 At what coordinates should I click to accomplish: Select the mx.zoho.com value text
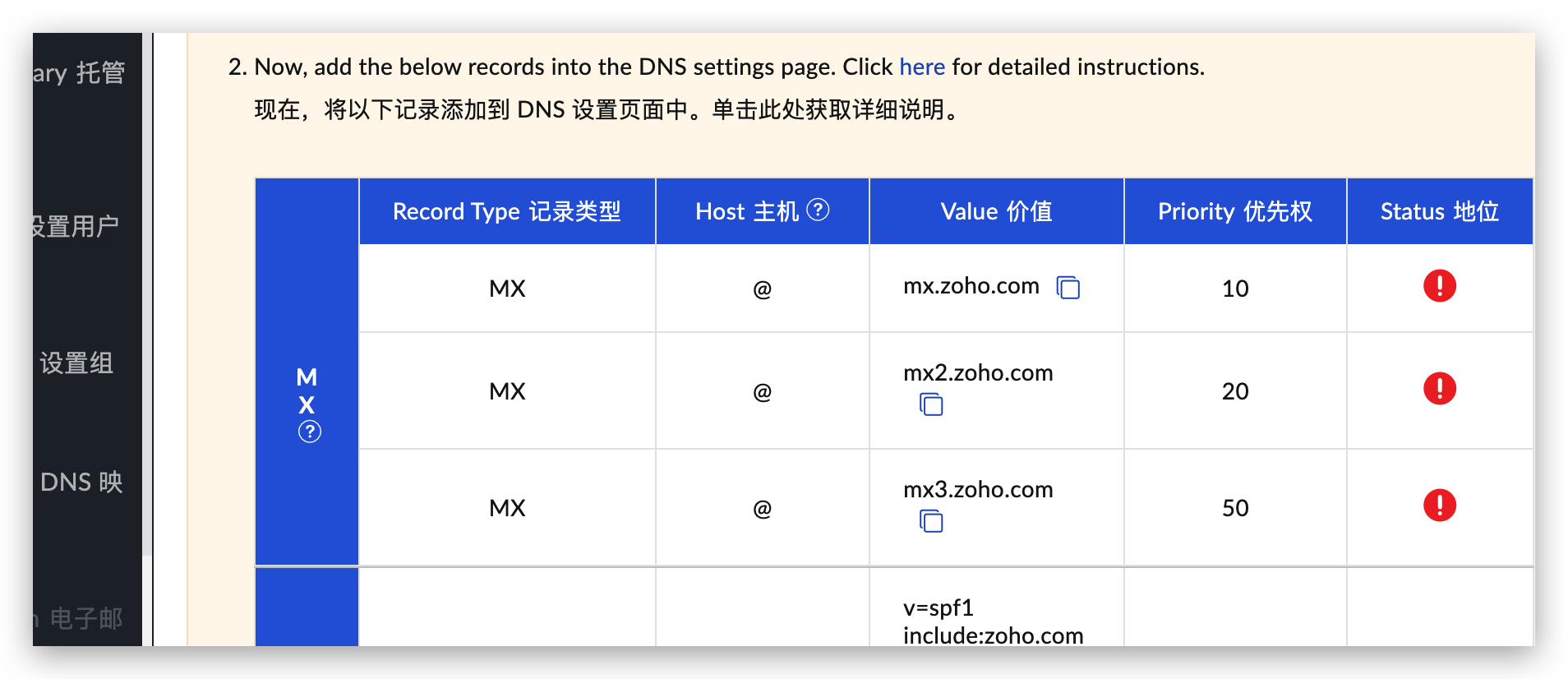(971, 286)
